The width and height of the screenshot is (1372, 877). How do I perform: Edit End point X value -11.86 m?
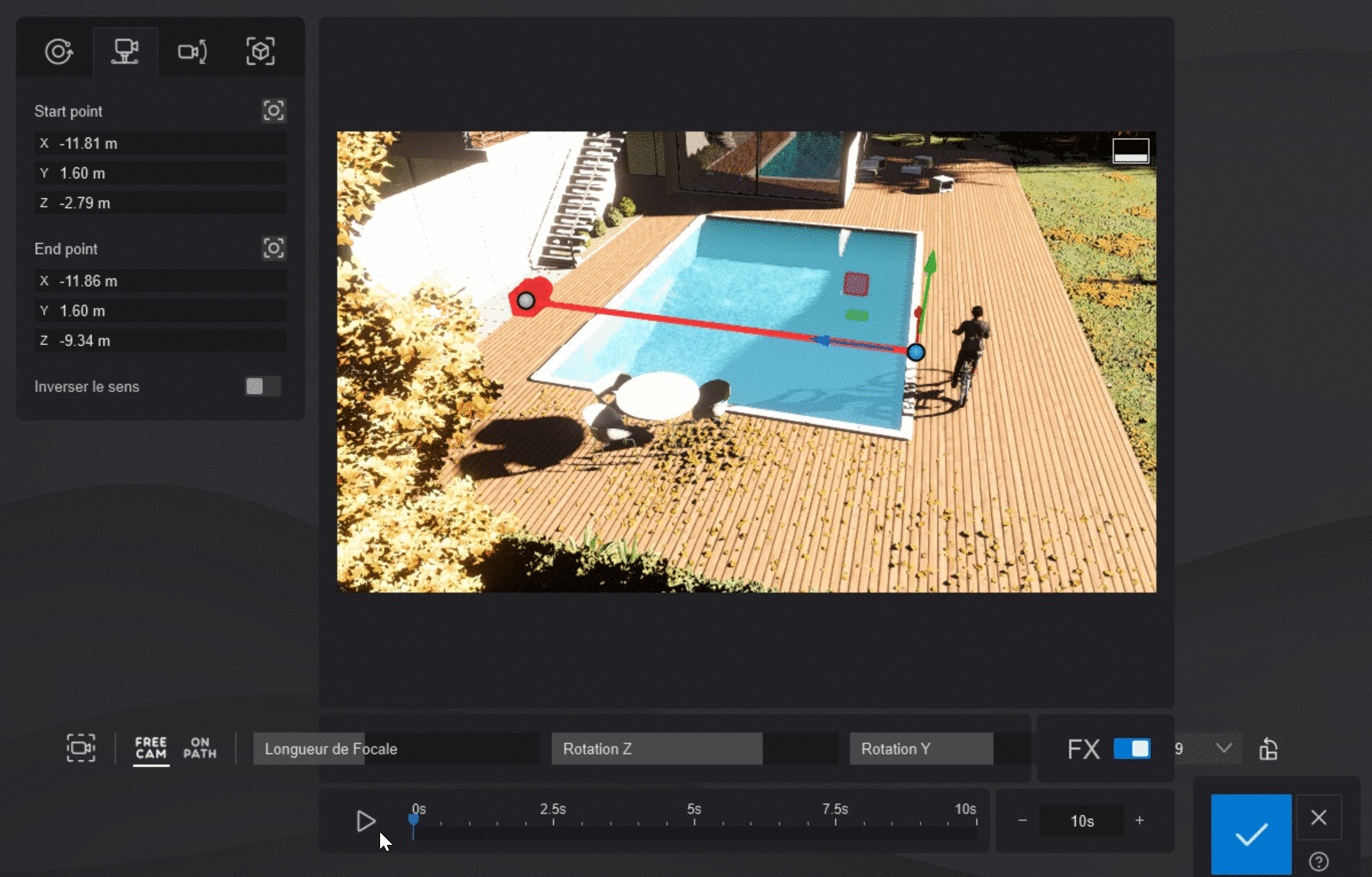click(161, 281)
